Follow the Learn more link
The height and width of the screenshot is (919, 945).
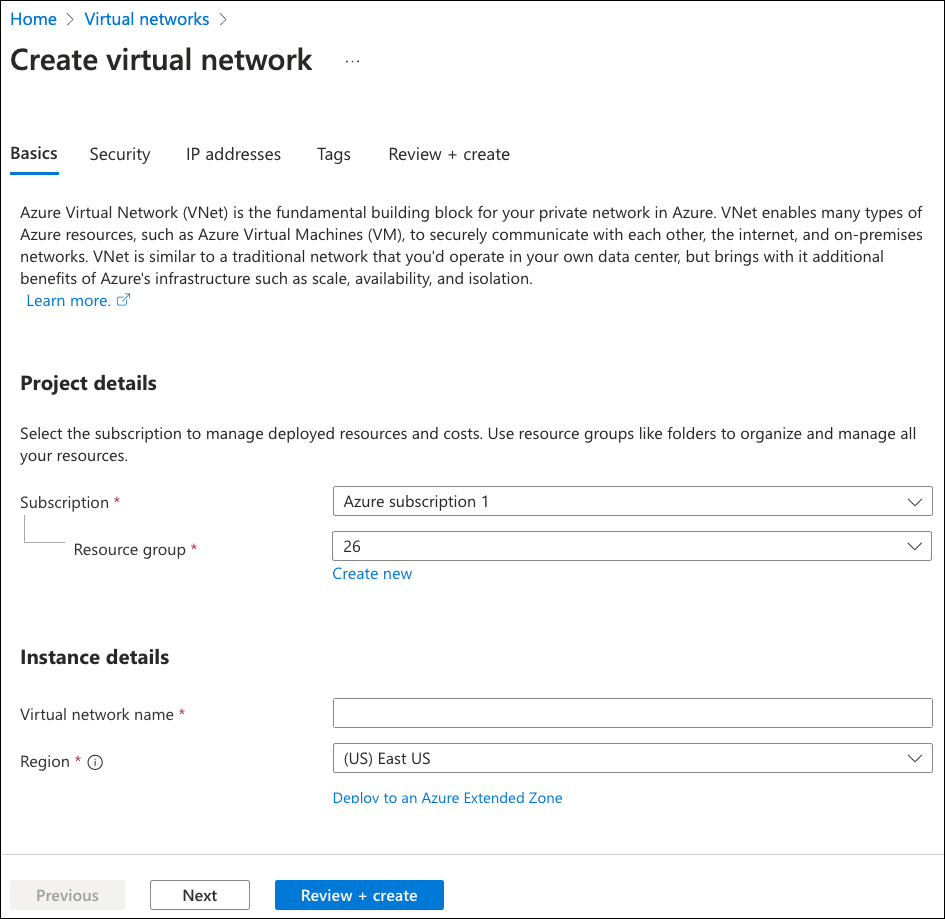point(68,301)
